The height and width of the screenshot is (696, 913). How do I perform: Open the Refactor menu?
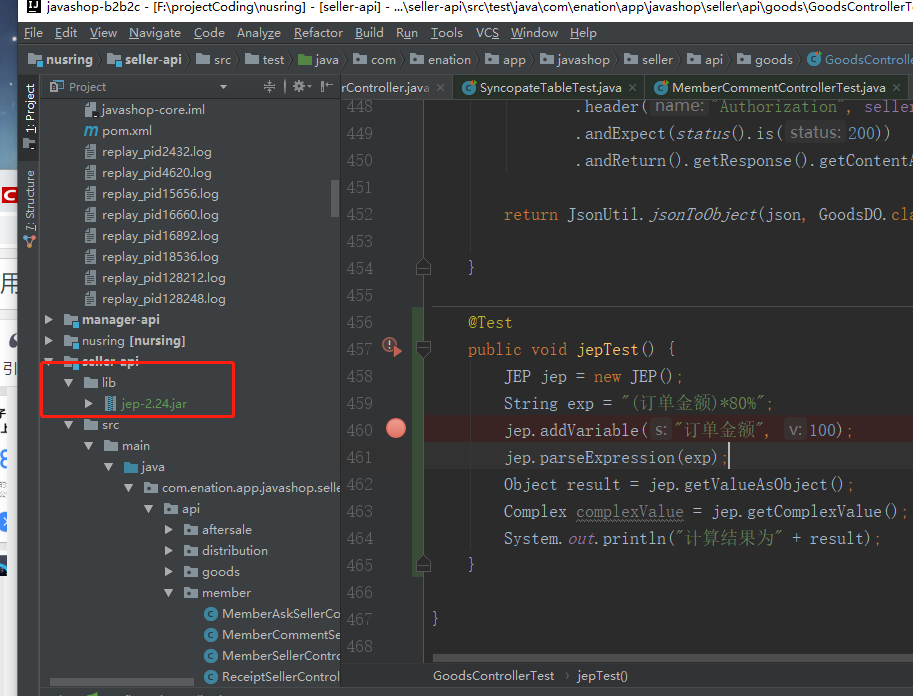point(317,32)
